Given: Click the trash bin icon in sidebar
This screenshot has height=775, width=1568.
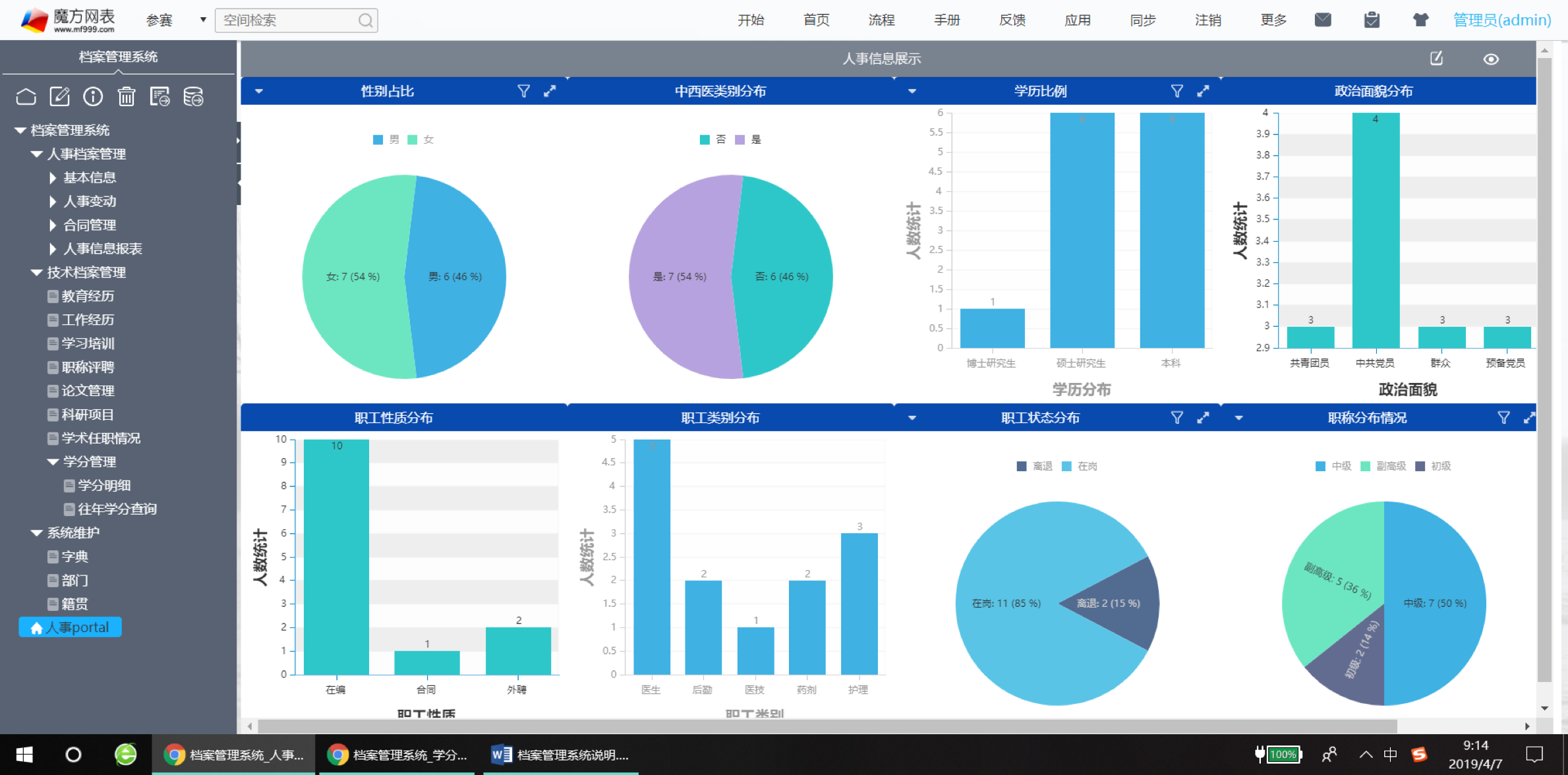Looking at the screenshot, I should (x=126, y=97).
